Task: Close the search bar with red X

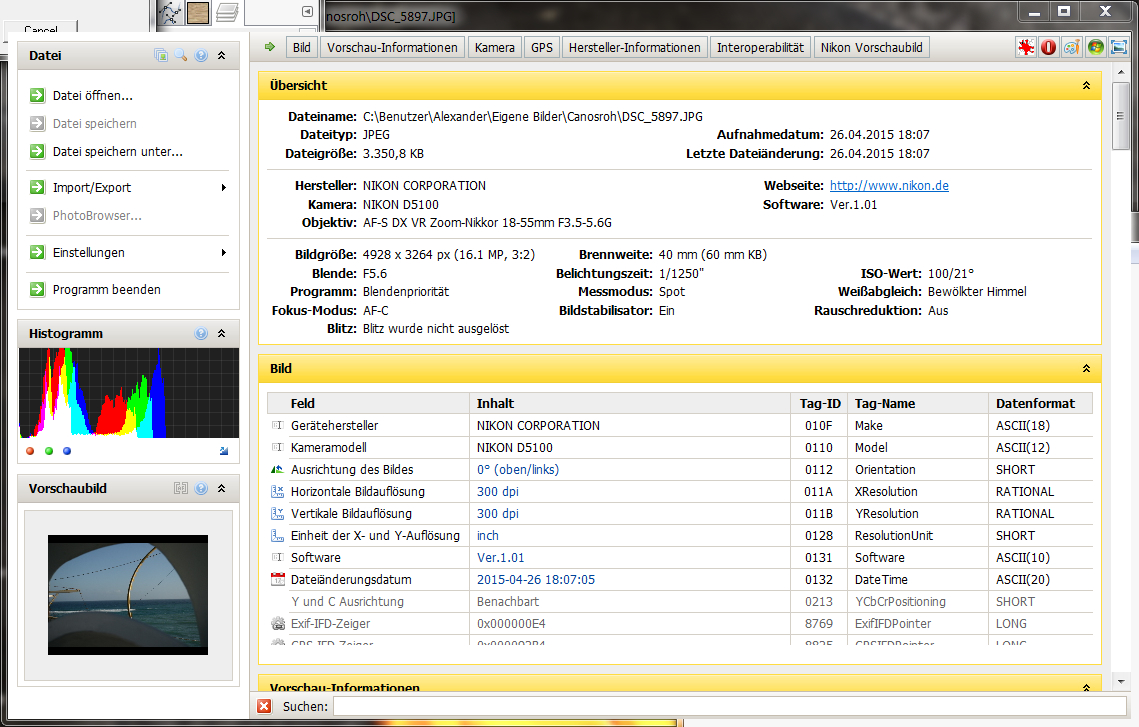Action: click(264, 706)
